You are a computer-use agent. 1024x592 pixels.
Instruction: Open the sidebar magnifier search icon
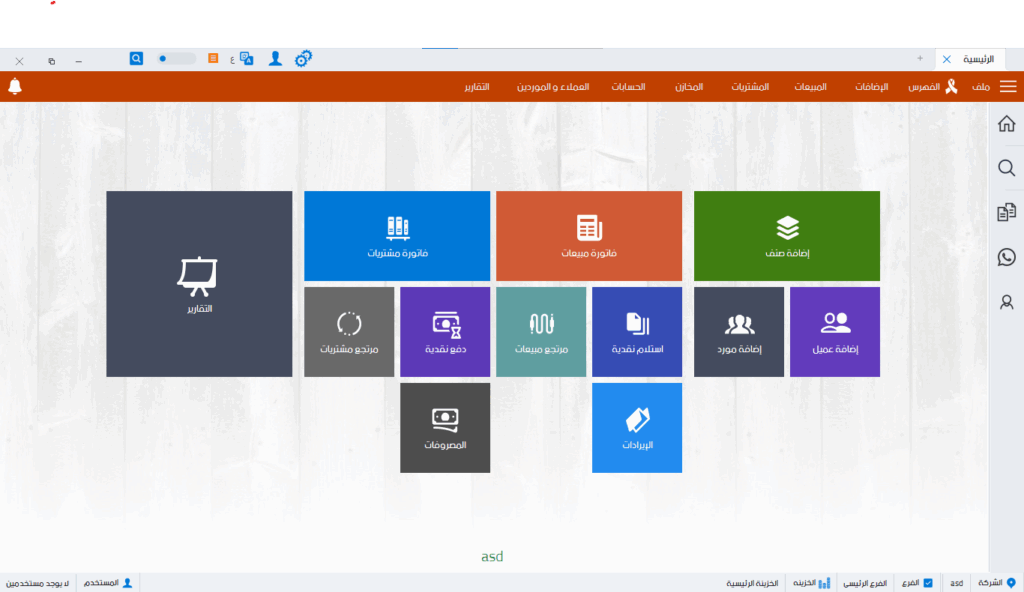click(x=1006, y=168)
